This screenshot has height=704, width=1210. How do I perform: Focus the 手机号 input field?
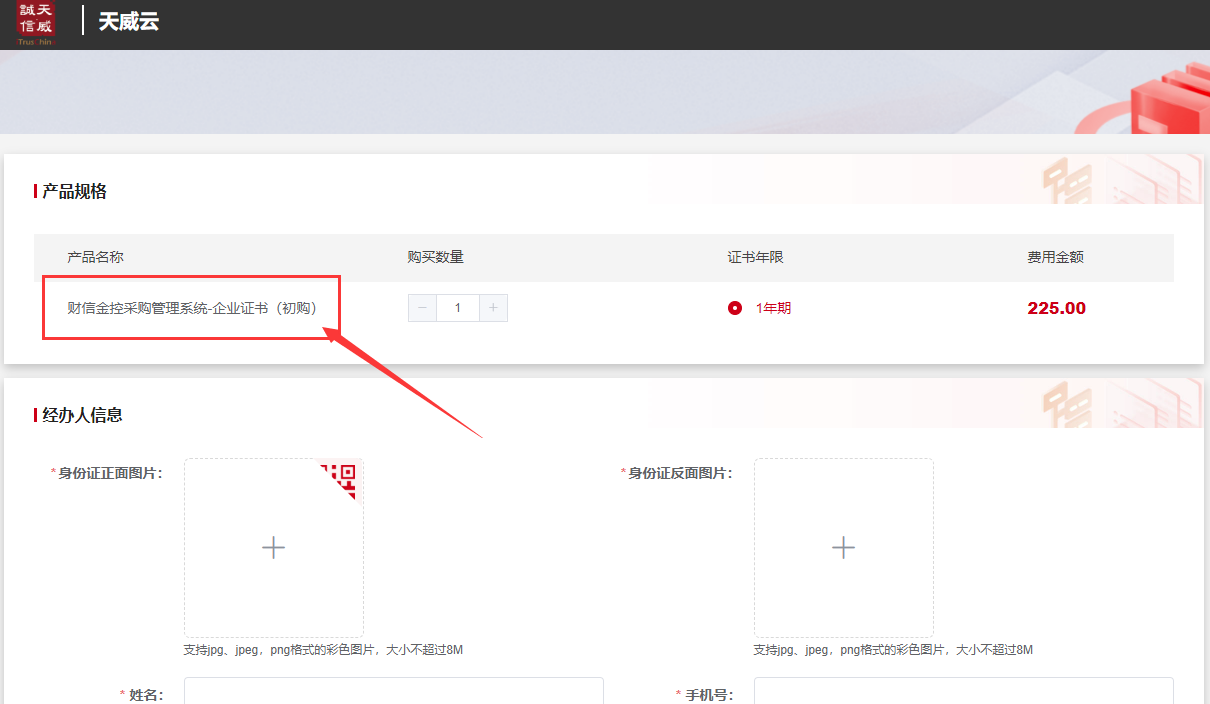[963, 692]
